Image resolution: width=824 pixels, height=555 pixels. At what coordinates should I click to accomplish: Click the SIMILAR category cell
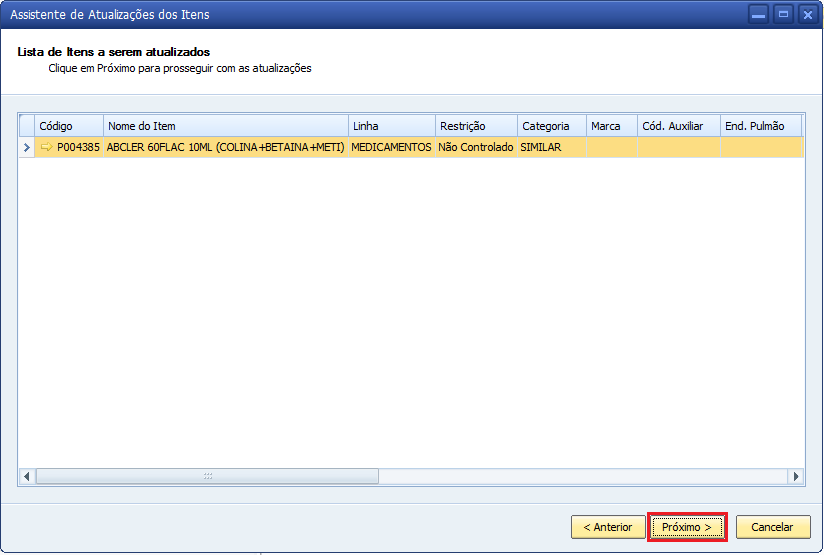pos(552,147)
